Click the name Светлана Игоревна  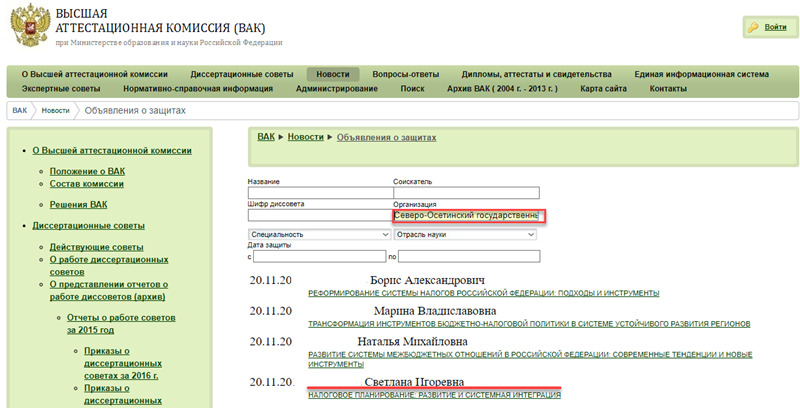[414, 382]
